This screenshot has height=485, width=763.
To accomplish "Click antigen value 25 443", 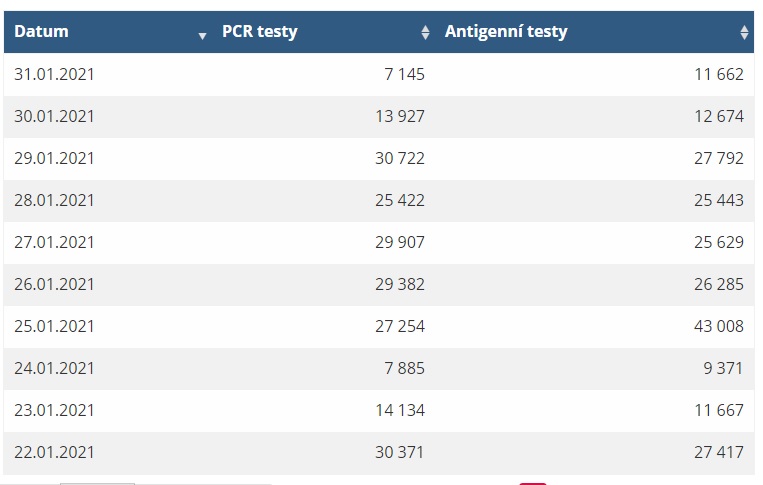I will tap(719, 200).
